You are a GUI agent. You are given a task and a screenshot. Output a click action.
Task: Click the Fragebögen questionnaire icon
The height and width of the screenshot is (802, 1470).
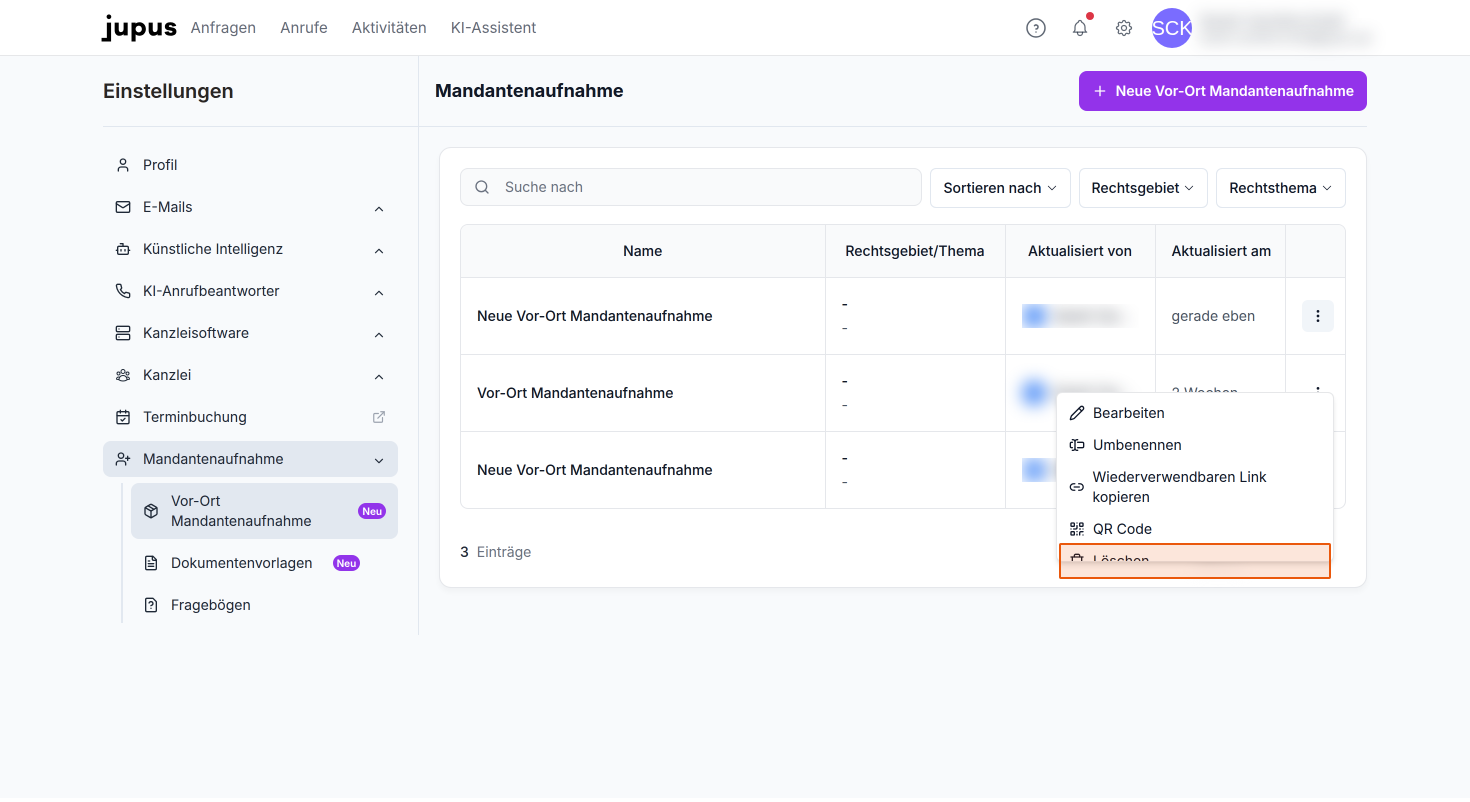pyautogui.click(x=151, y=605)
